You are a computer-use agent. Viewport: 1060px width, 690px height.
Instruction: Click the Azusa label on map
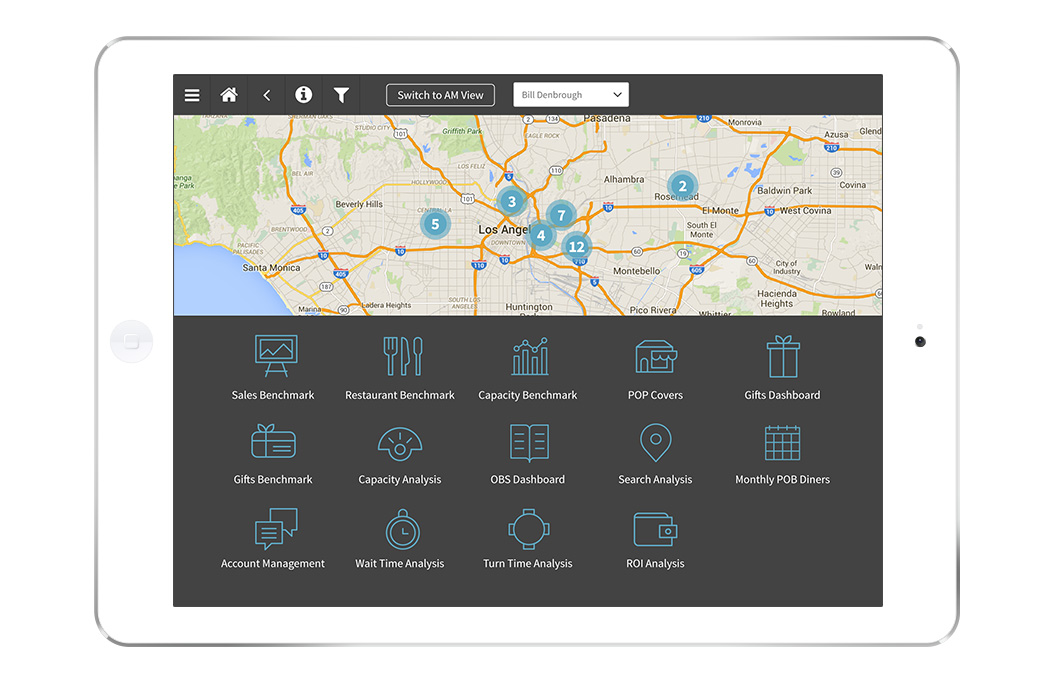pyautogui.click(x=836, y=134)
